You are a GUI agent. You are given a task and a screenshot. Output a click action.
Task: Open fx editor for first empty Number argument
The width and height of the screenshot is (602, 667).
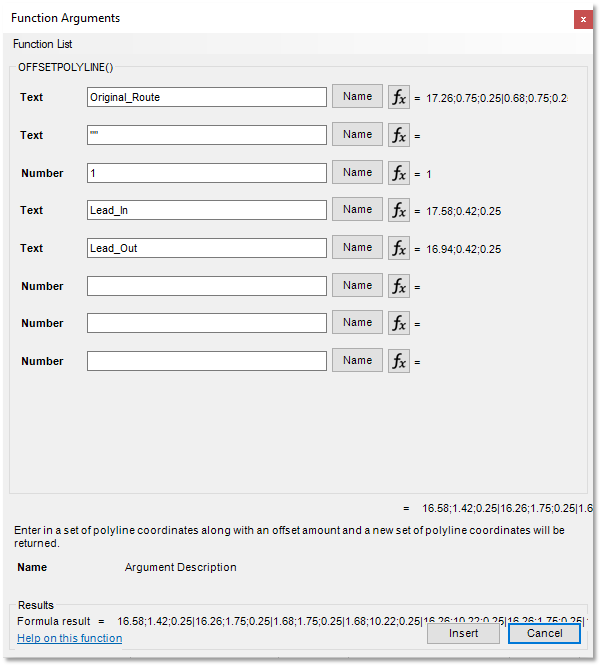(x=399, y=286)
